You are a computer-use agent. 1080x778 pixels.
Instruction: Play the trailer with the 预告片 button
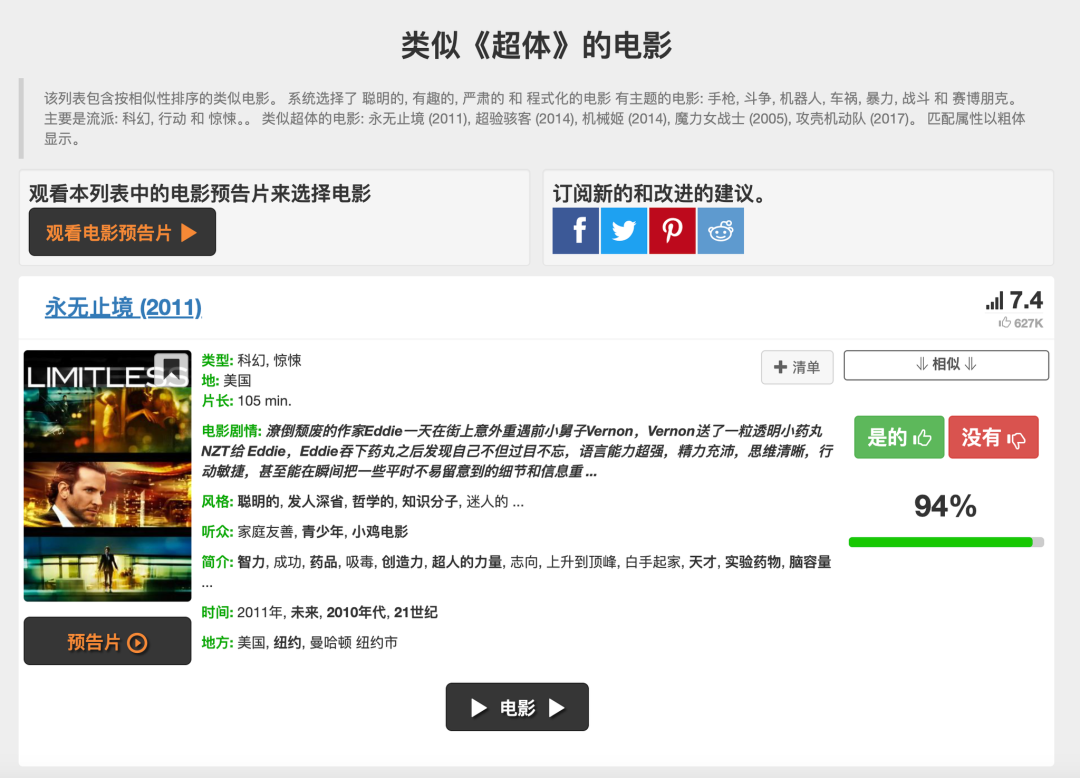pyautogui.click(x=107, y=642)
